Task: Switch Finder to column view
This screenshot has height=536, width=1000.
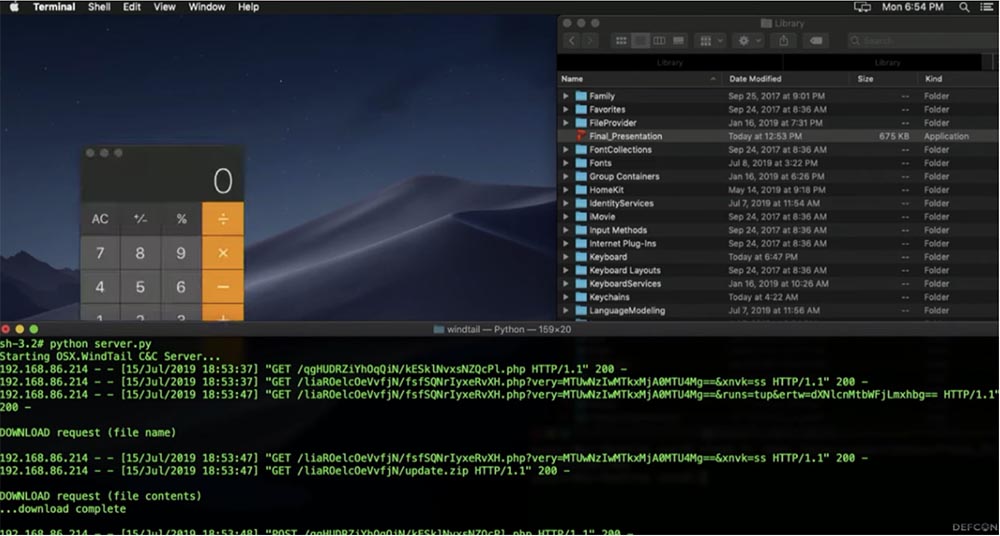Action: click(x=659, y=41)
